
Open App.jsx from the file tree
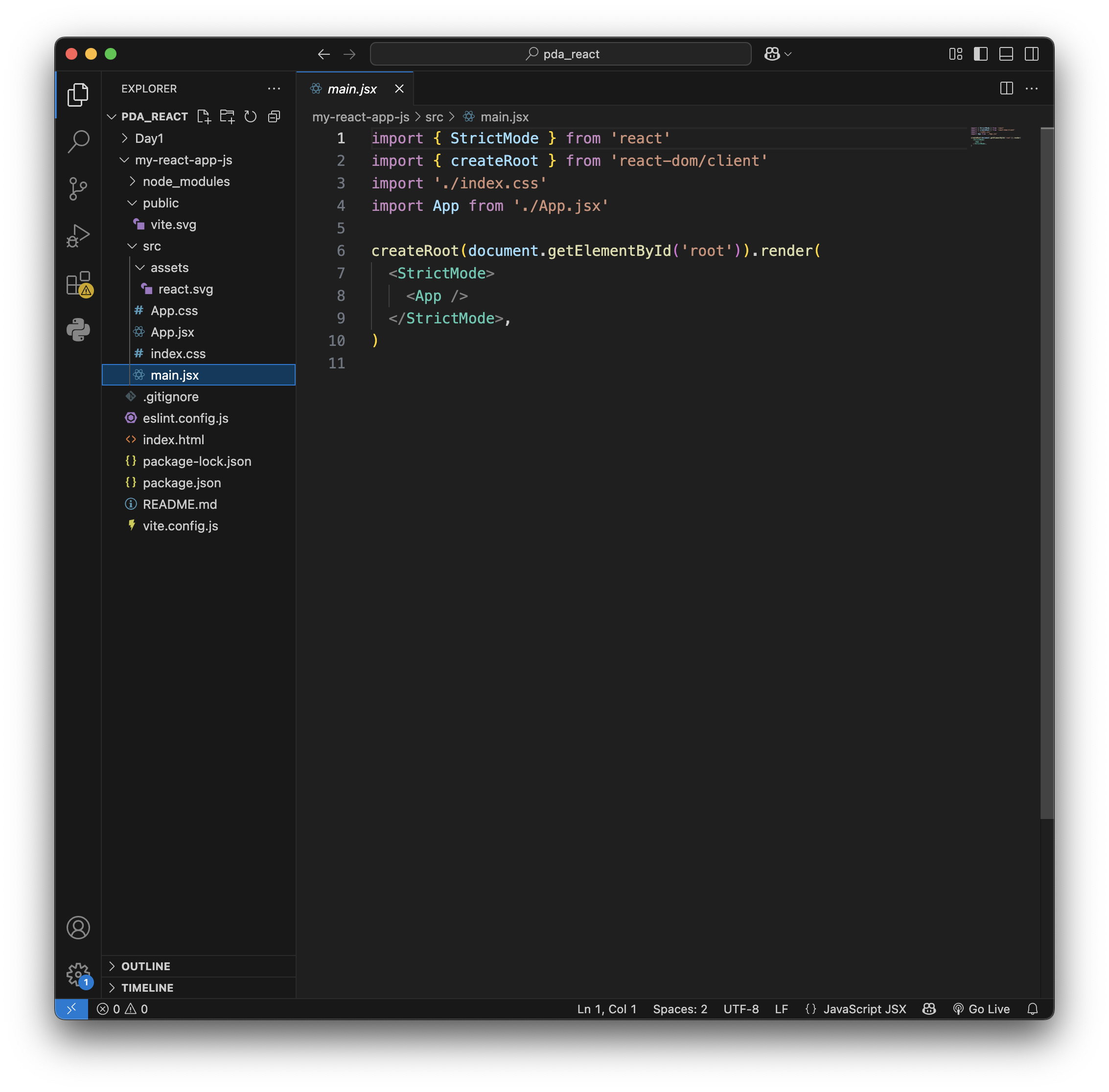click(x=172, y=332)
